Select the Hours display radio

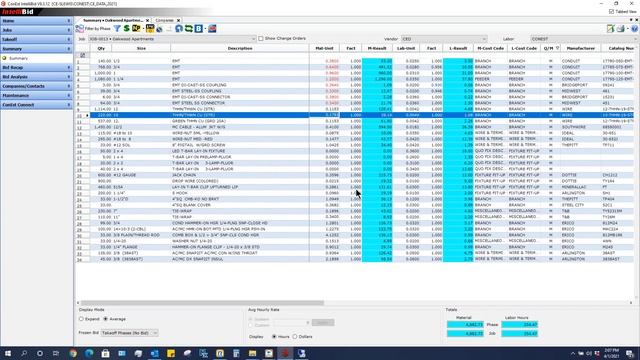pos(274,337)
